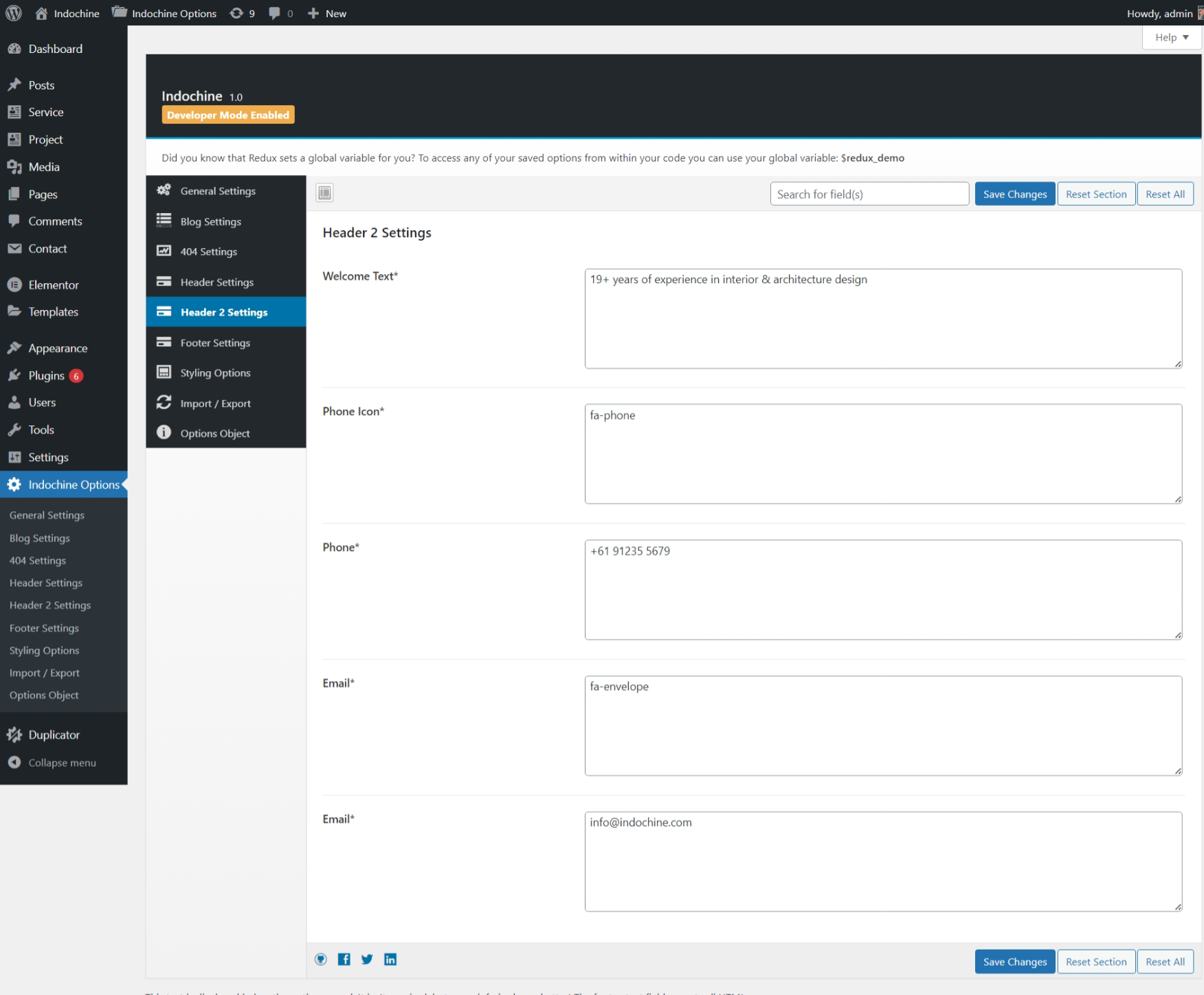The height and width of the screenshot is (995, 1204).
Task: Select the Styling Options section
Action: coord(215,372)
